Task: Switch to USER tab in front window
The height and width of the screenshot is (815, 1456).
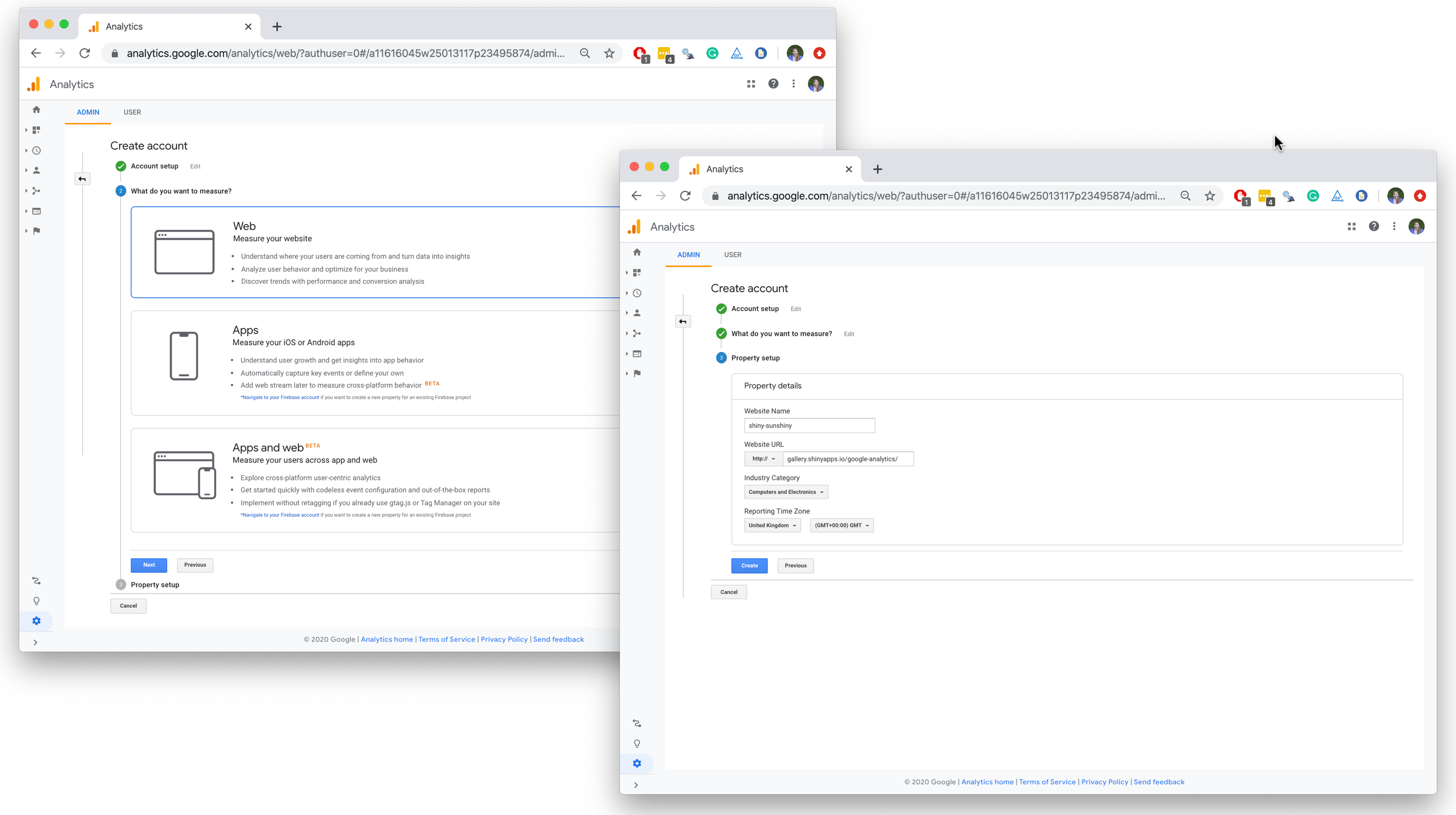Action: click(x=733, y=255)
